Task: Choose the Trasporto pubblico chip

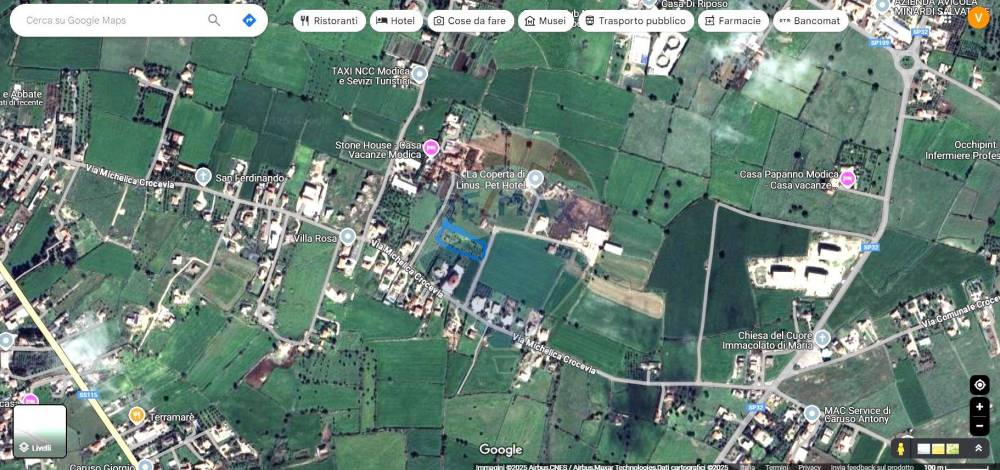Action: (636, 20)
